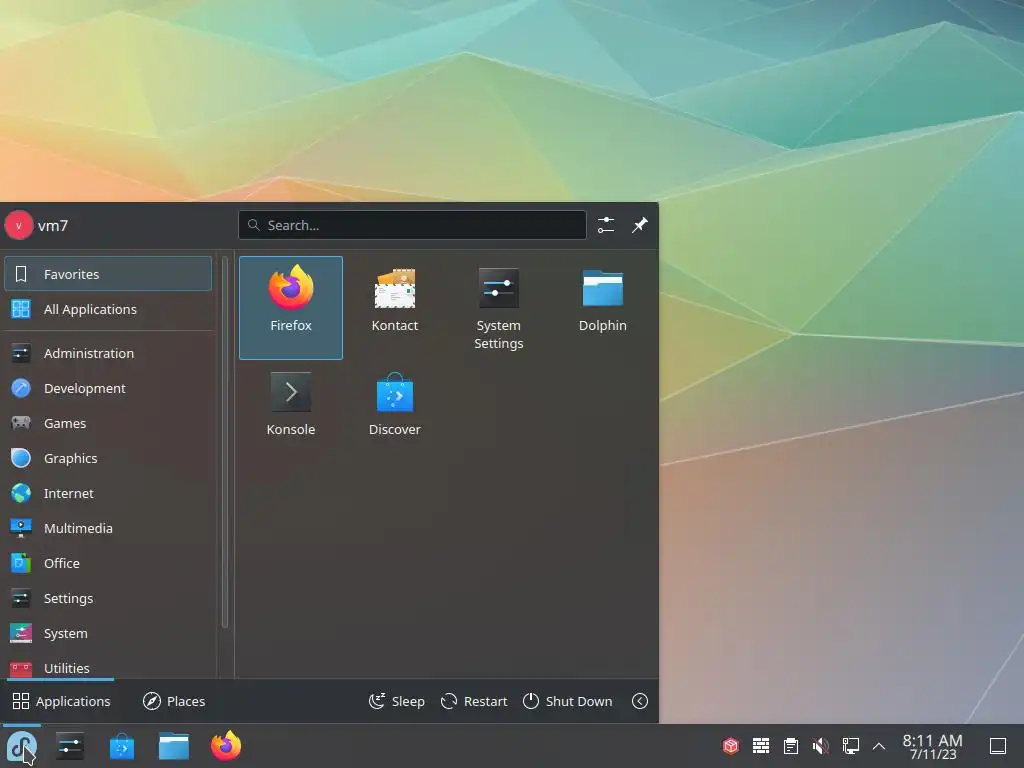Switch to the Applications tab

coord(61,701)
